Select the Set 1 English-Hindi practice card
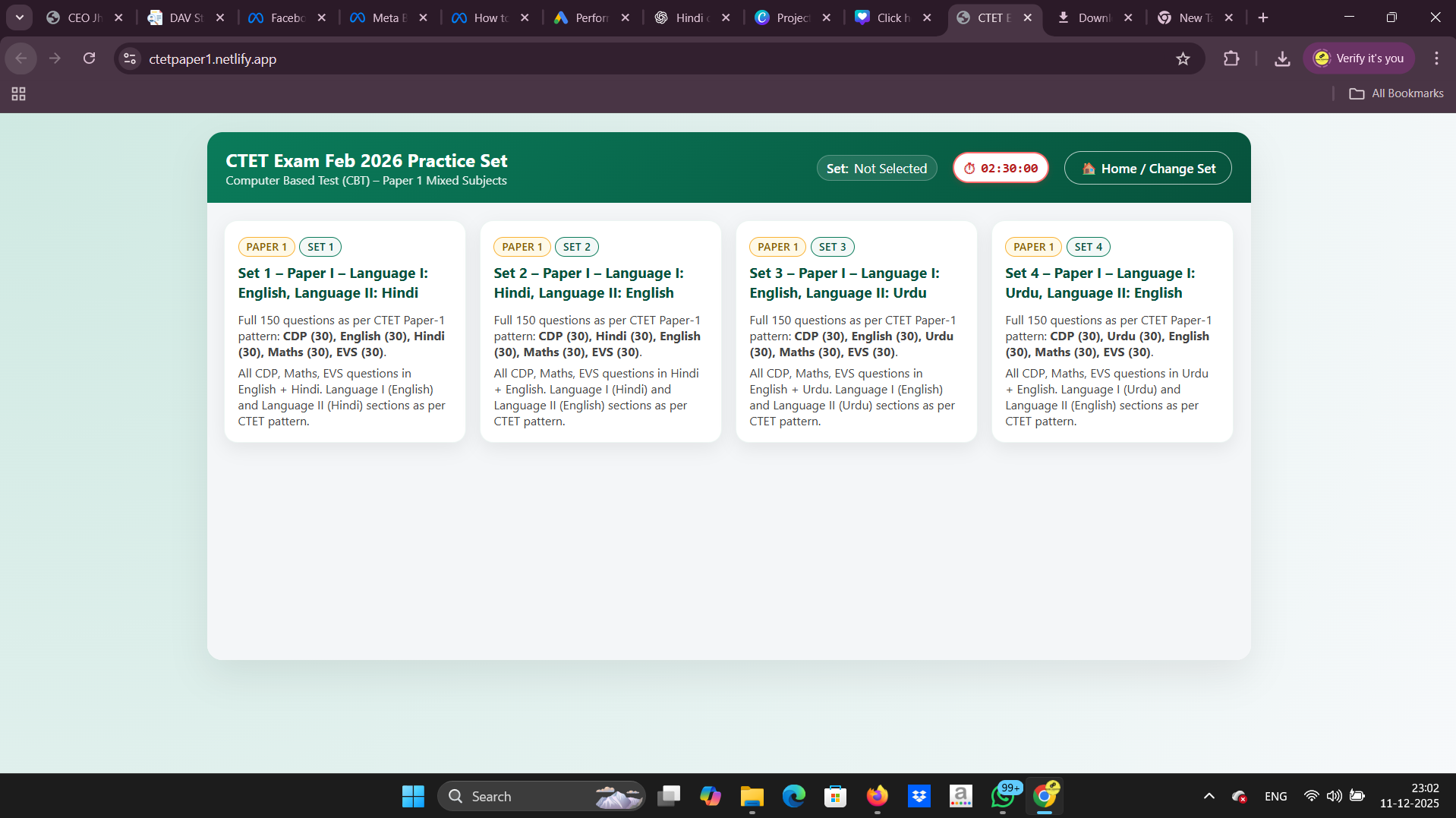 (345, 332)
